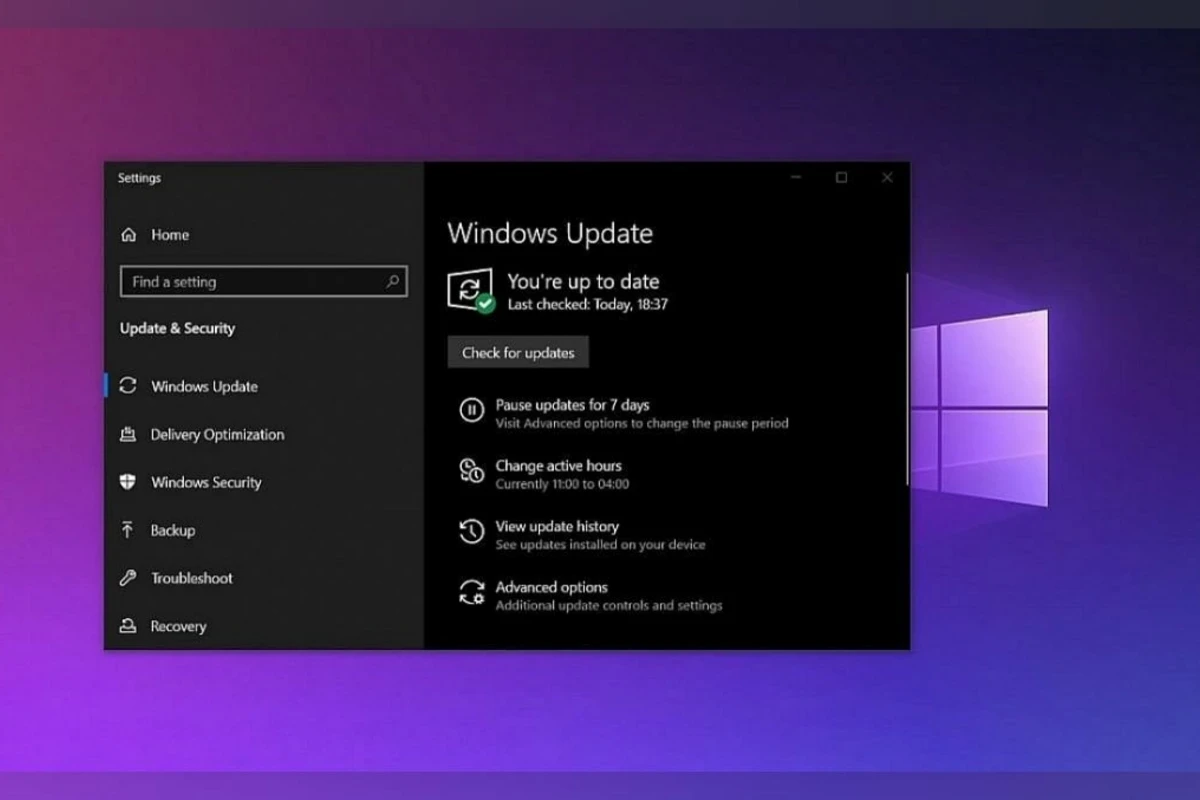Screen dimensions: 1200x800
Task: Click "Currently 11:00 to 04:00" text
Action: pyautogui.click(x=562, y=484)
